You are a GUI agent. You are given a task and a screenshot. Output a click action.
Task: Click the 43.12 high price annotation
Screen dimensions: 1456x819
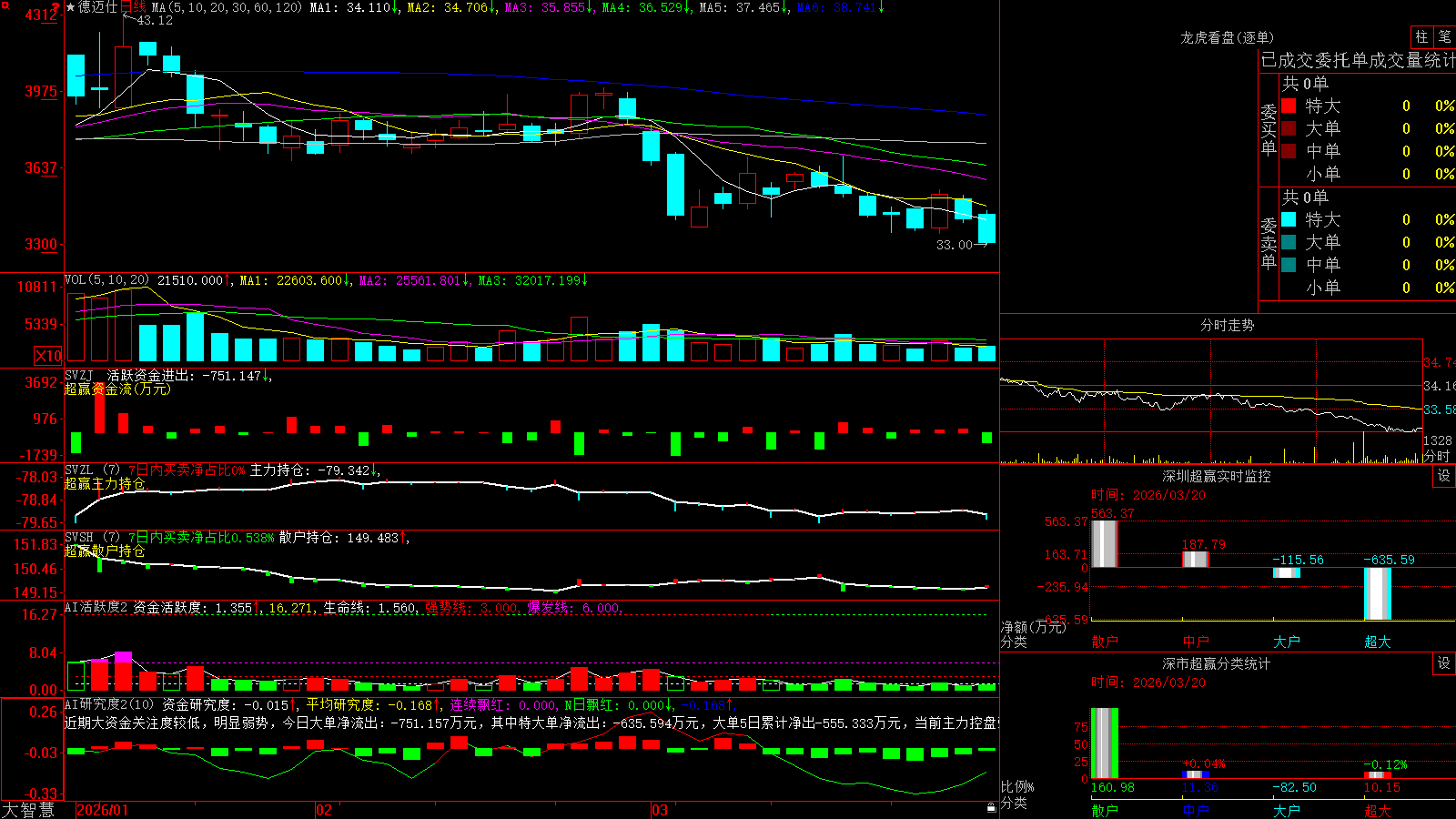[155, 20]
